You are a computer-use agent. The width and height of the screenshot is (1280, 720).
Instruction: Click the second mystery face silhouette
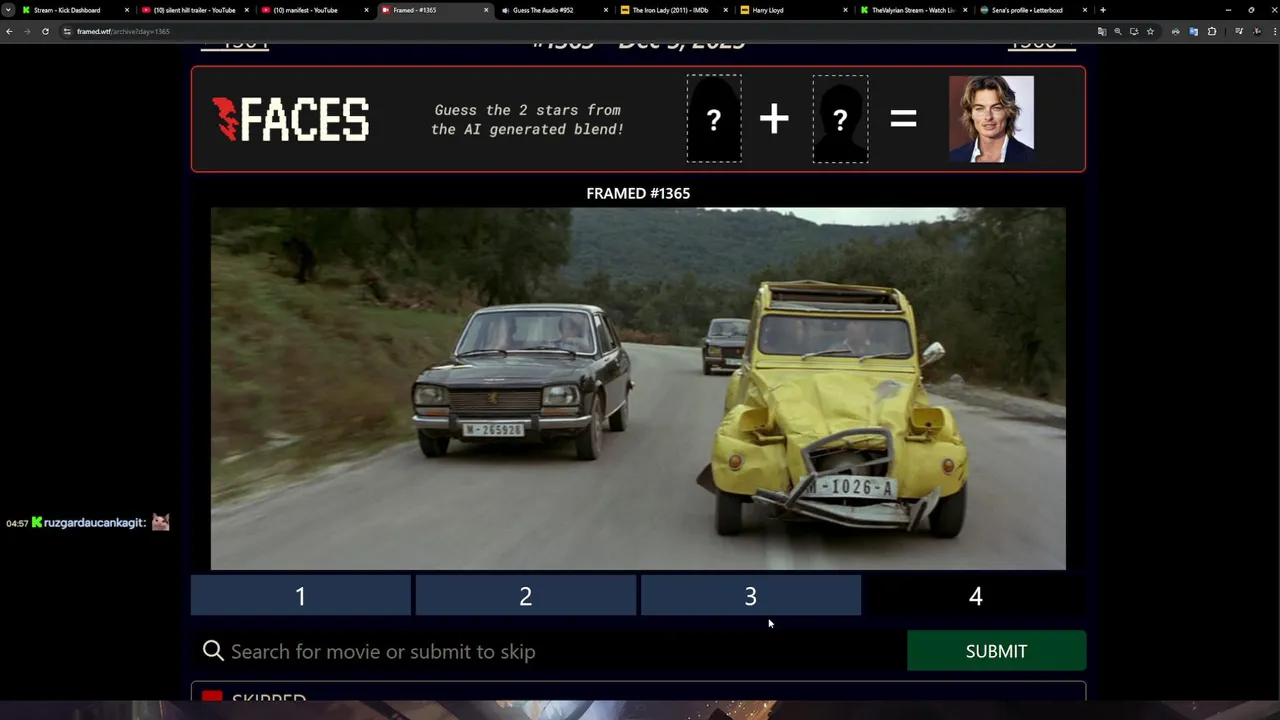coord(840,119)
